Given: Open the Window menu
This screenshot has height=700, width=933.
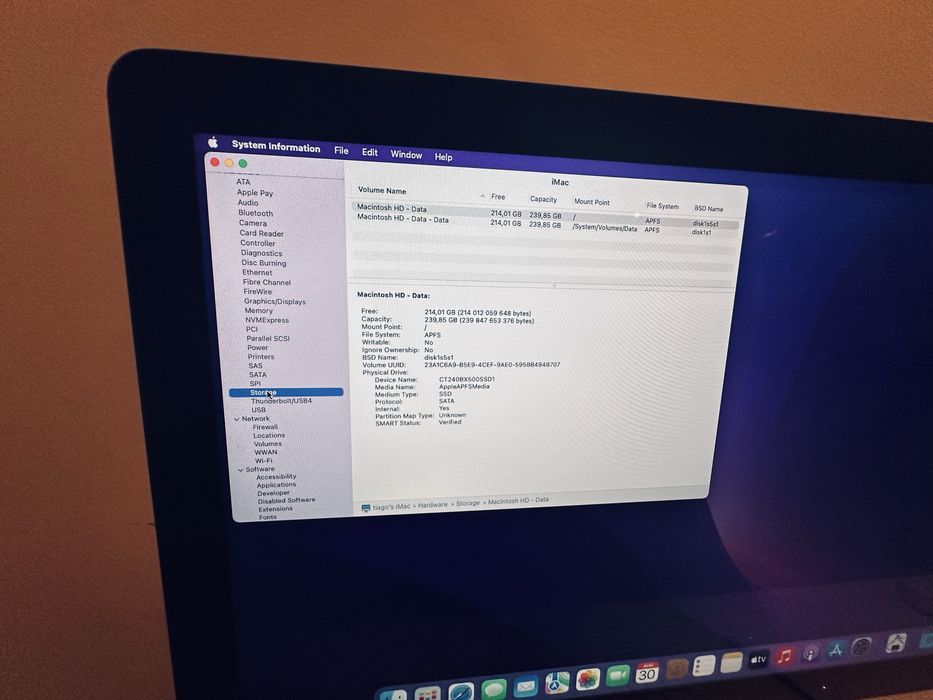Looking at the screenshot, I should (x=406, y=155).
